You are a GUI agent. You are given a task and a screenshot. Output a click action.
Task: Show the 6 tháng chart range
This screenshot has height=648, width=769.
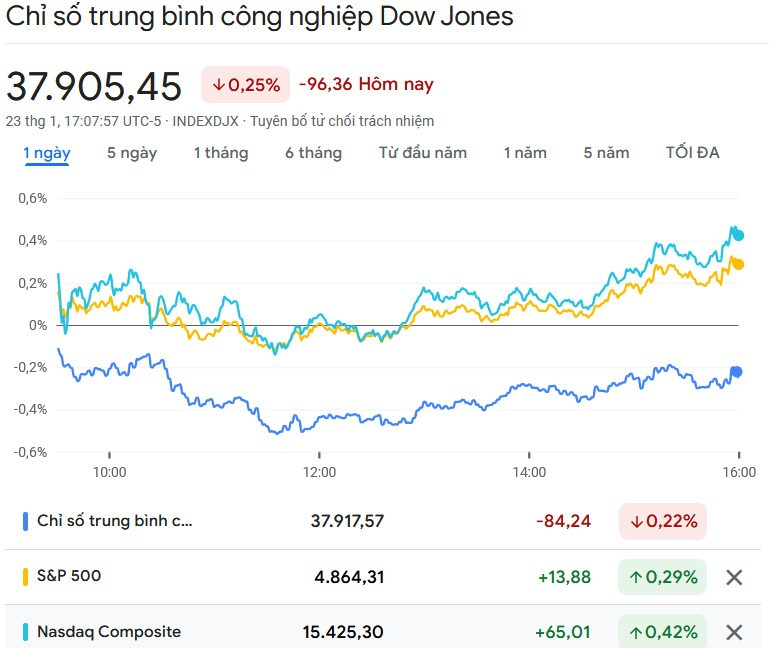click(313, 153)
